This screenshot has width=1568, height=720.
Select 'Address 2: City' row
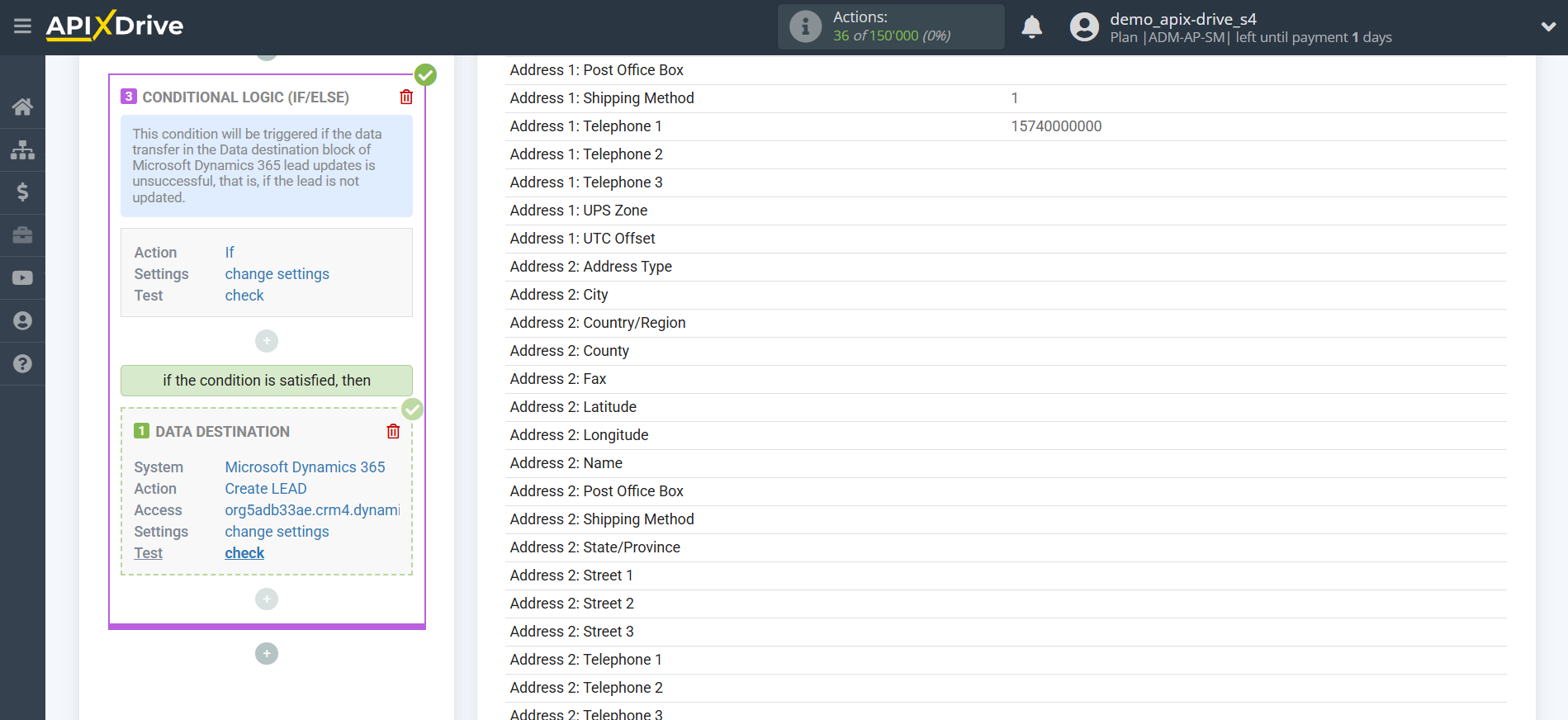coord(1006,295)
